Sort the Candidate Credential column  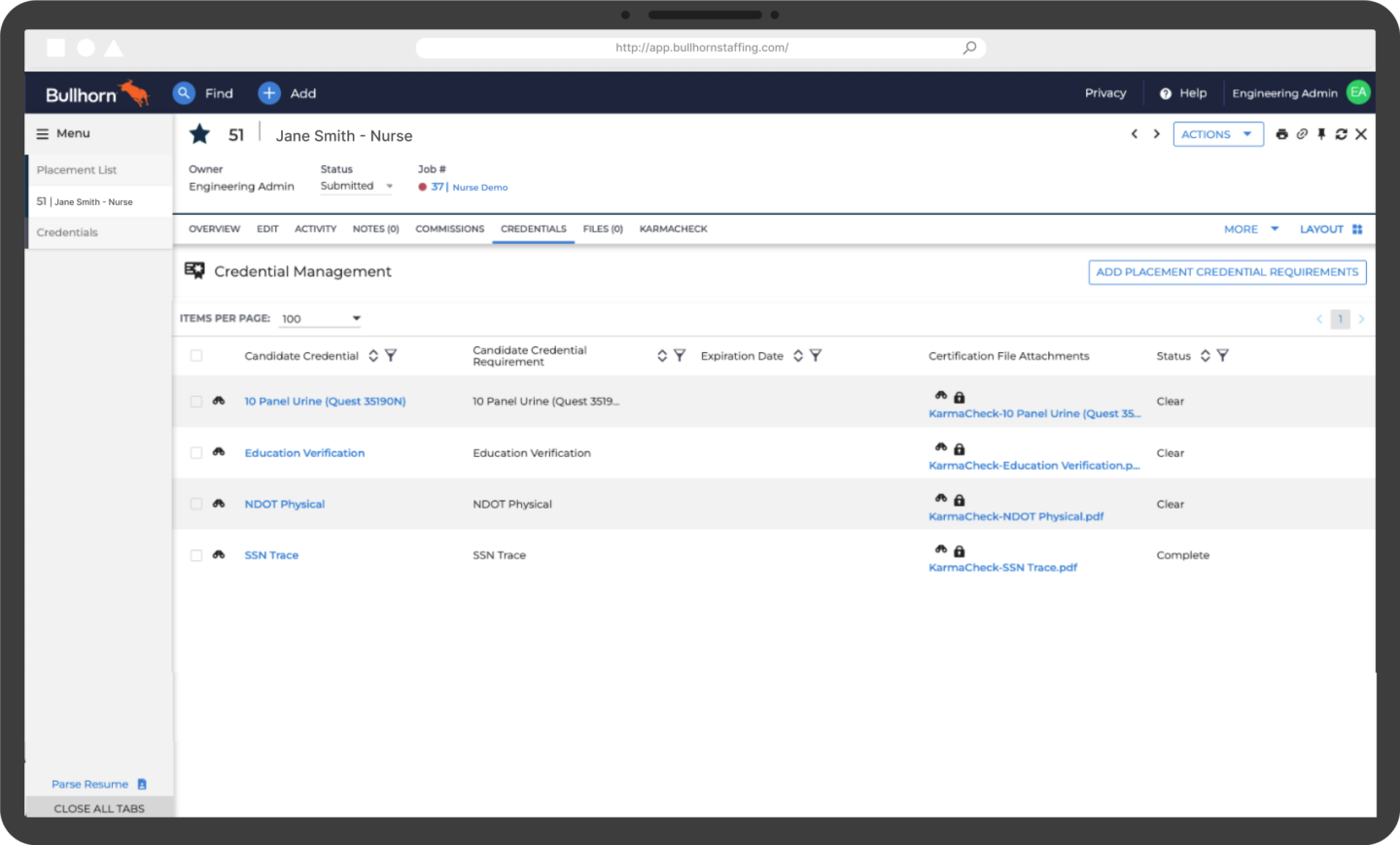pyautogui.click(x=373, y=356)
